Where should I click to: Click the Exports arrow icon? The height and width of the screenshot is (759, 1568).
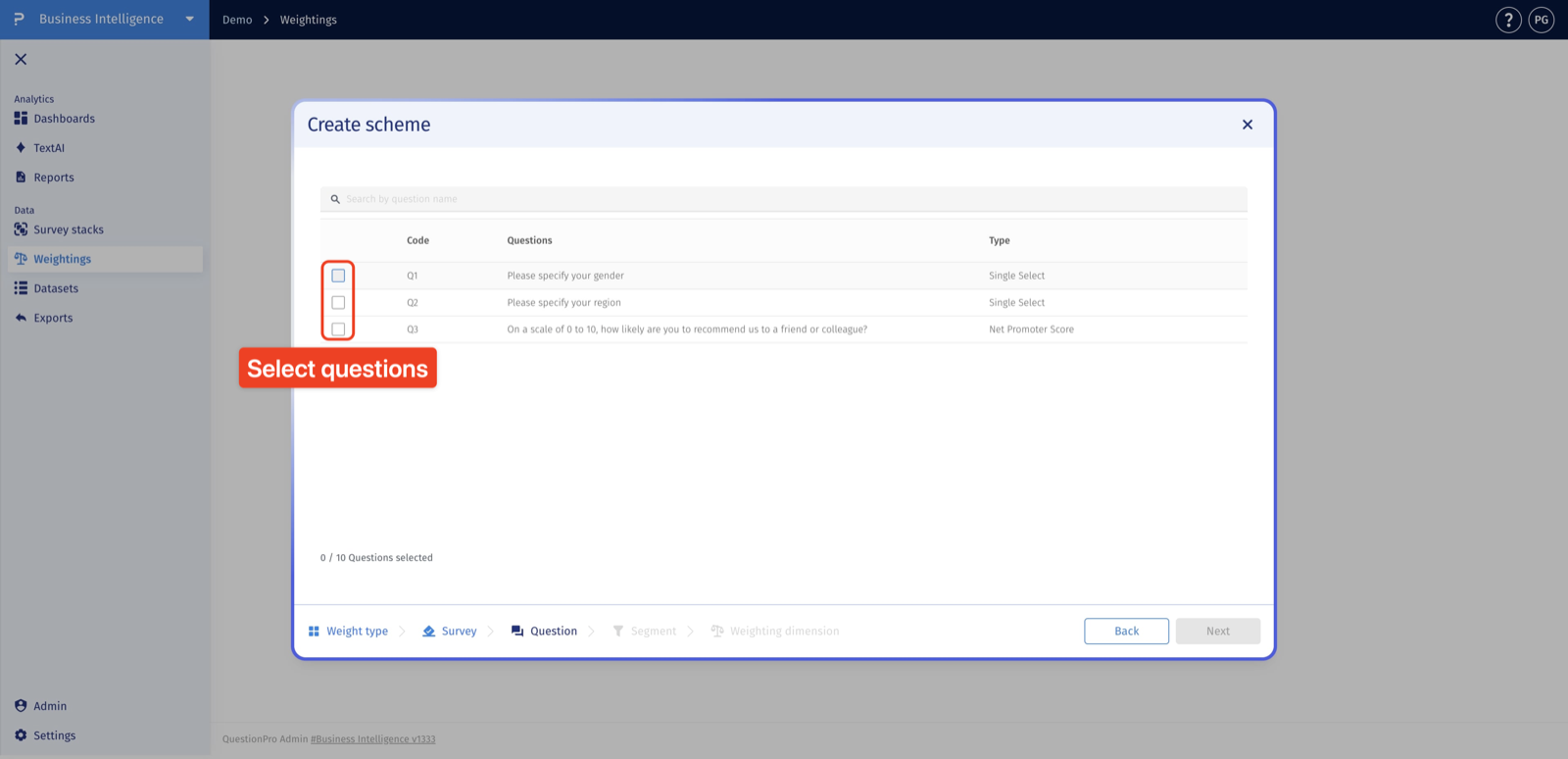tap(21, 318)
